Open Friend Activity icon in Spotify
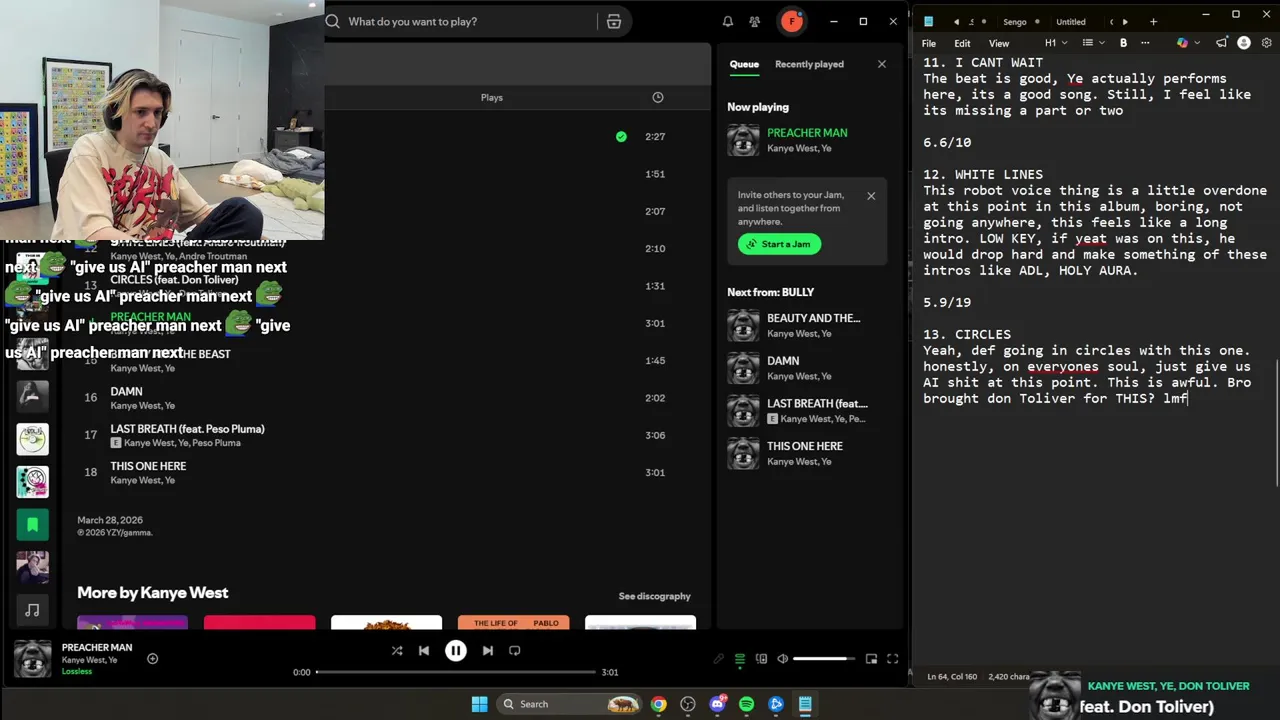Screen dimensions: 1280x720 coord(755,21)
